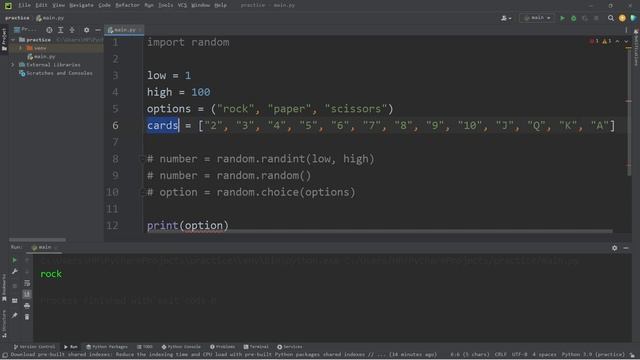Open Run panel wrench settings icon
The image size is (640, 360).
[14, 271]
